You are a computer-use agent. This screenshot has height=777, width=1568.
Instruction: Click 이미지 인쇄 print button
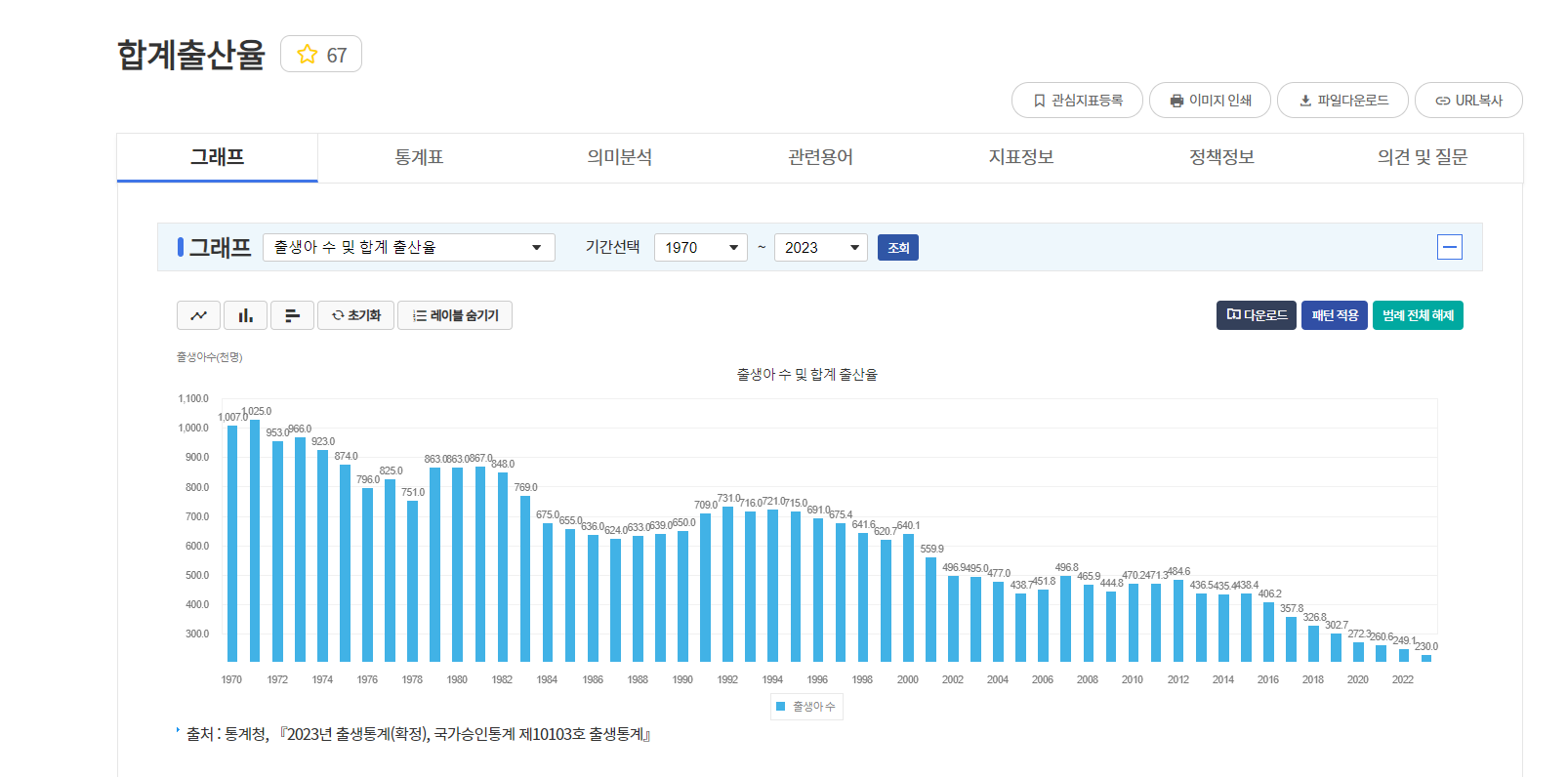click(1210, 101)
